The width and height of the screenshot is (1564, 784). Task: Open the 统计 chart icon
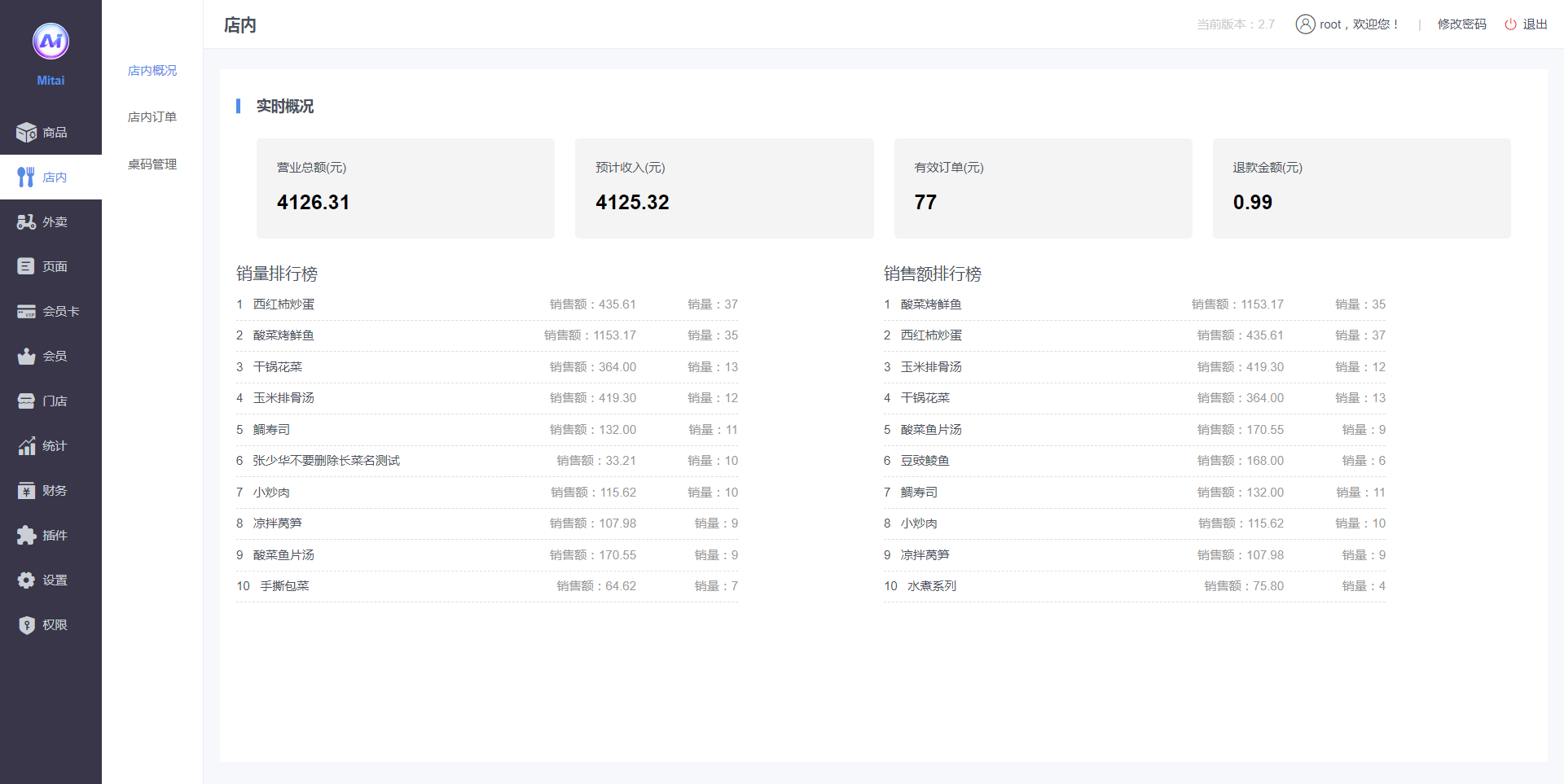tap(26, 445)
